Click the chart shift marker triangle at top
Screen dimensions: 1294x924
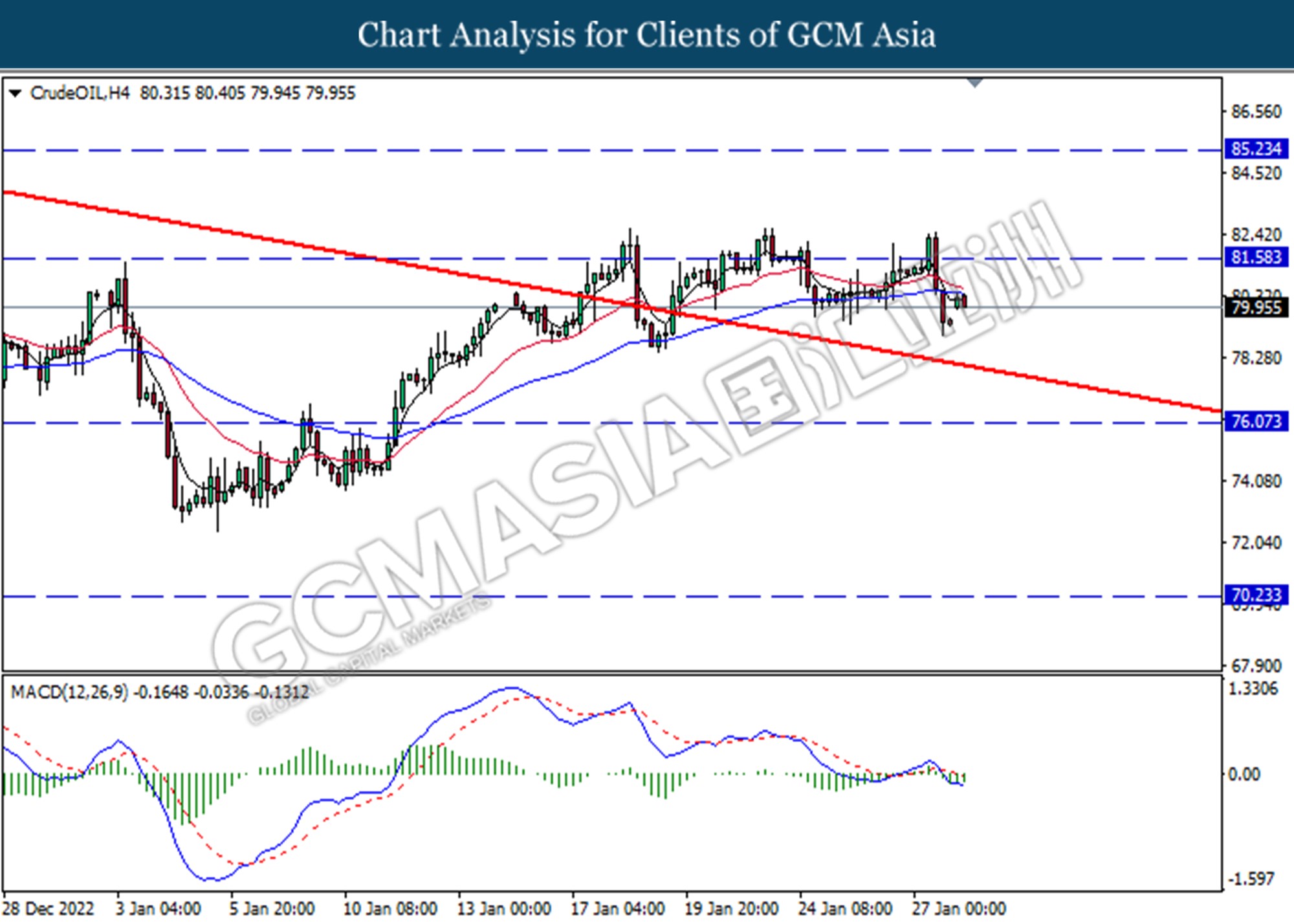coord(975,83)
